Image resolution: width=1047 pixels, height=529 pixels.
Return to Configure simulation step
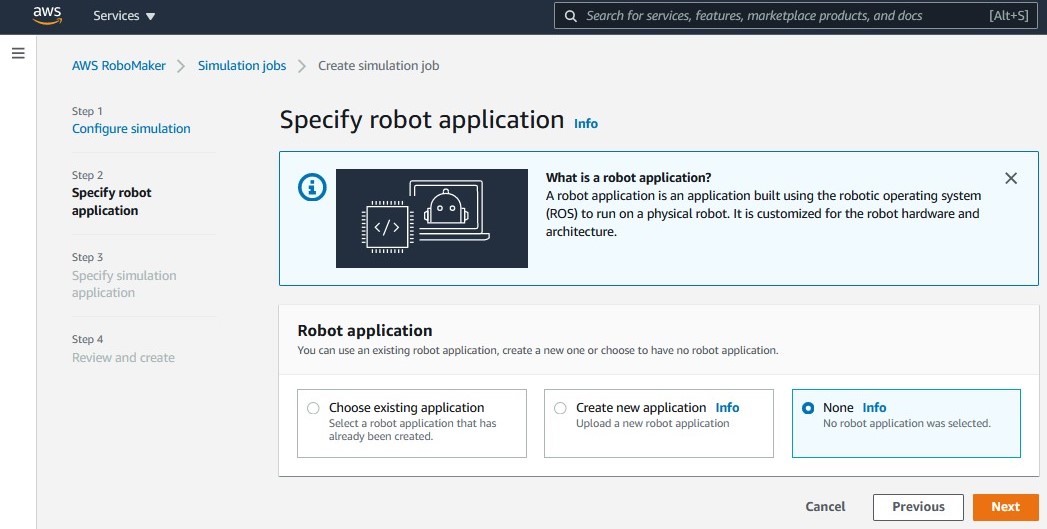click(131, 128)
